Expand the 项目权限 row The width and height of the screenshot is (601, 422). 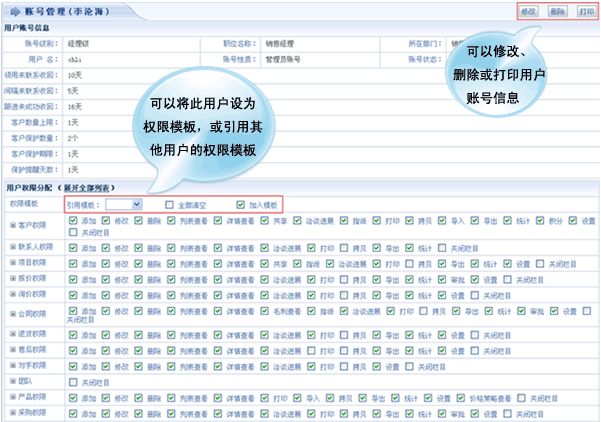click(13, 263)
